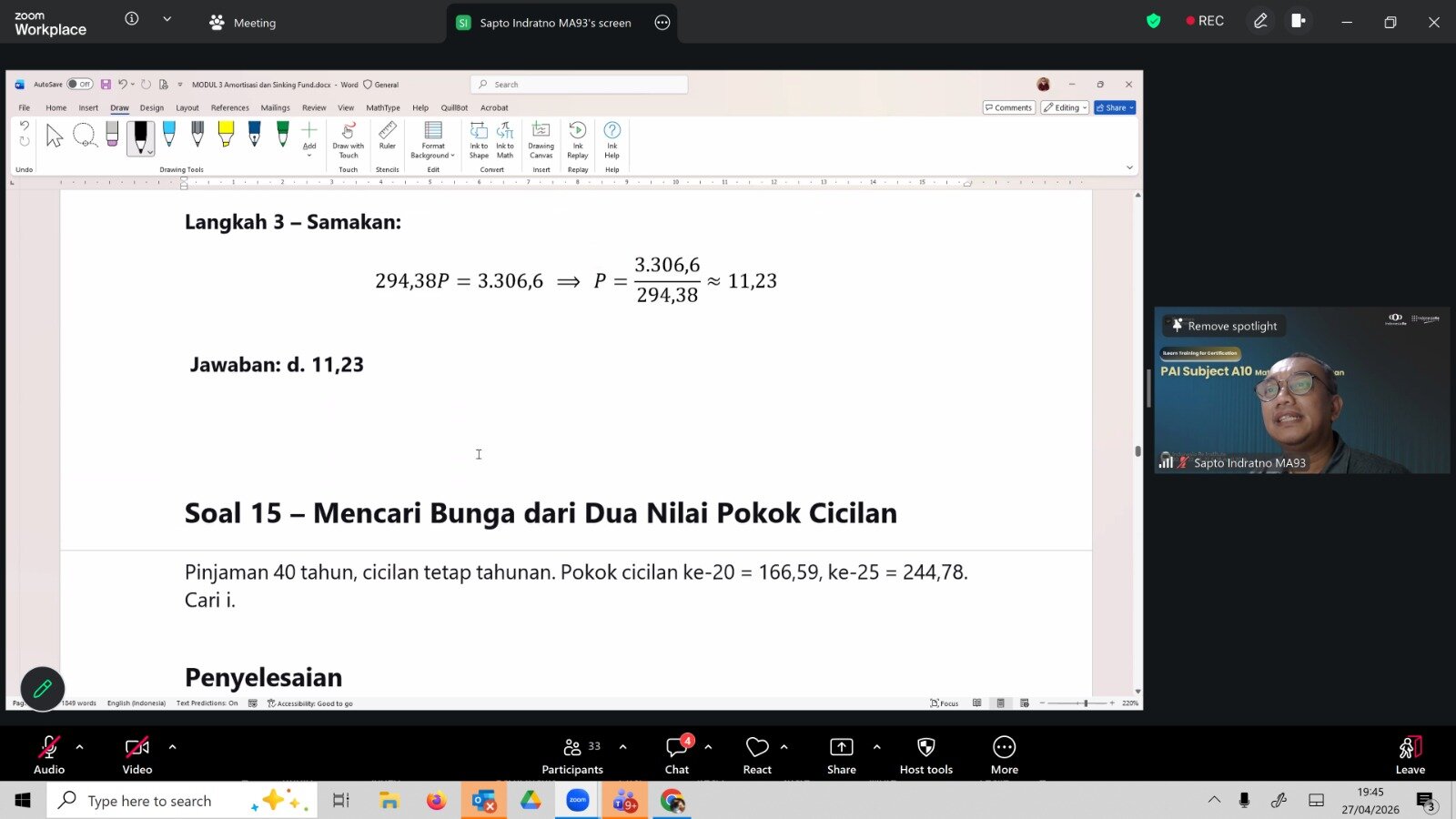1456x819 pixels.
Task: Open Firefox from taskbar
Action: (x=437, y=801)
